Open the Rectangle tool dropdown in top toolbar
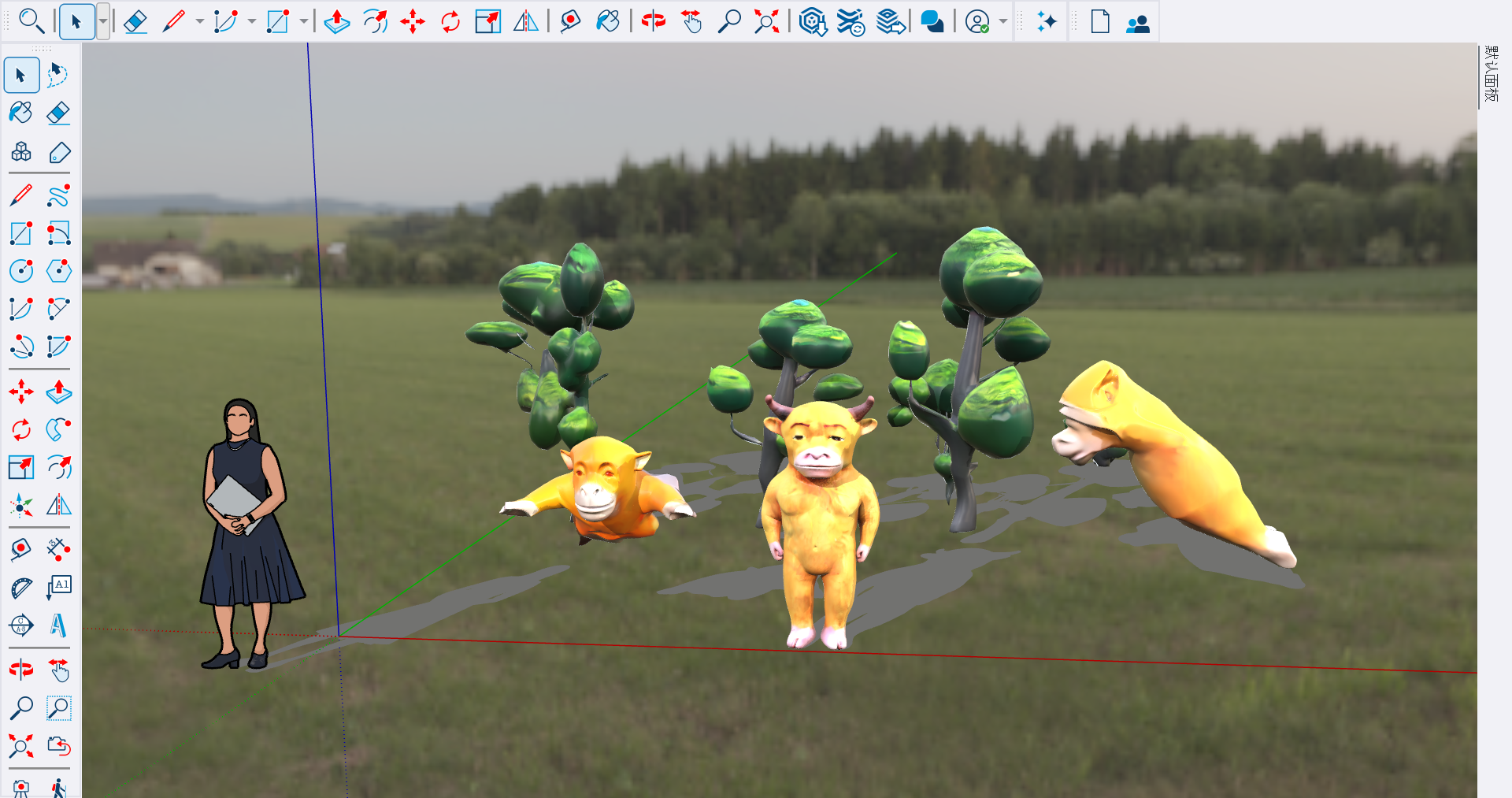Viewport: 1512px width, 798px height. click(303, 22)
